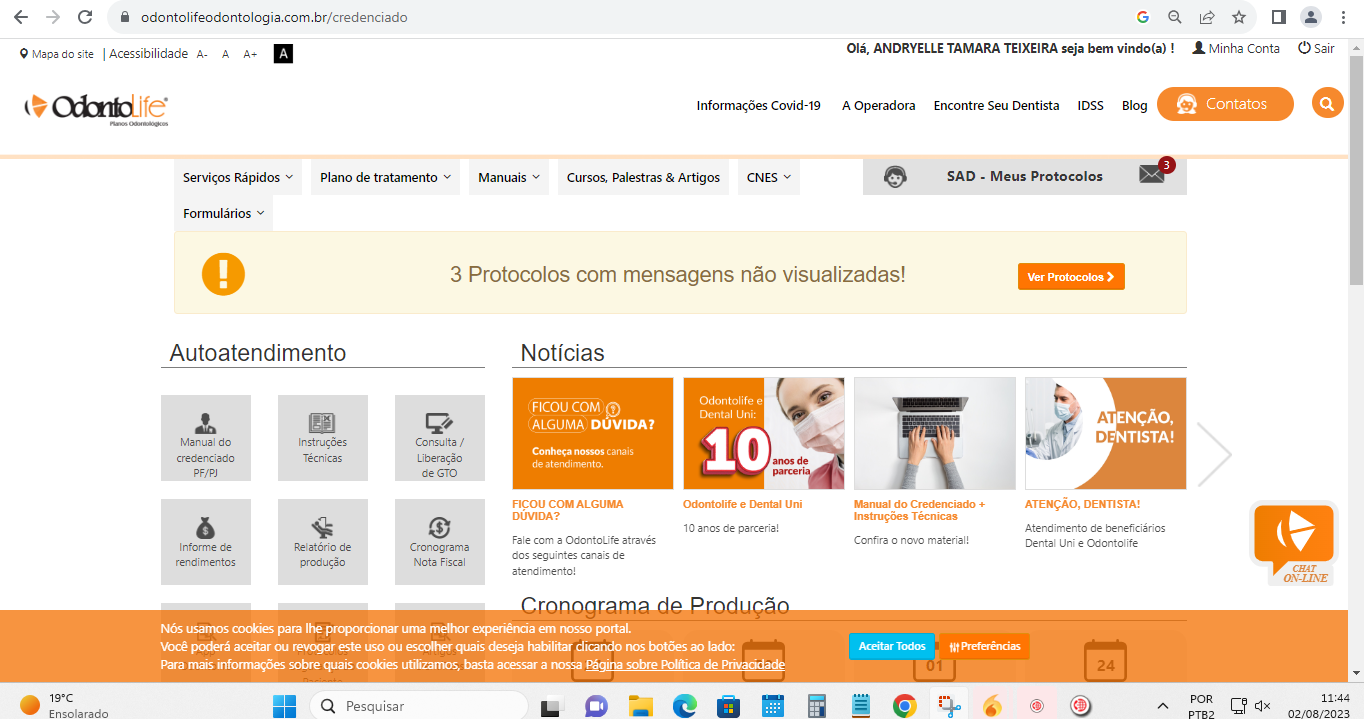This screenshot has width=1364, height=719.
Task: Click the SAD - Meus Protocolos banner
Action: click(1025, 177)
